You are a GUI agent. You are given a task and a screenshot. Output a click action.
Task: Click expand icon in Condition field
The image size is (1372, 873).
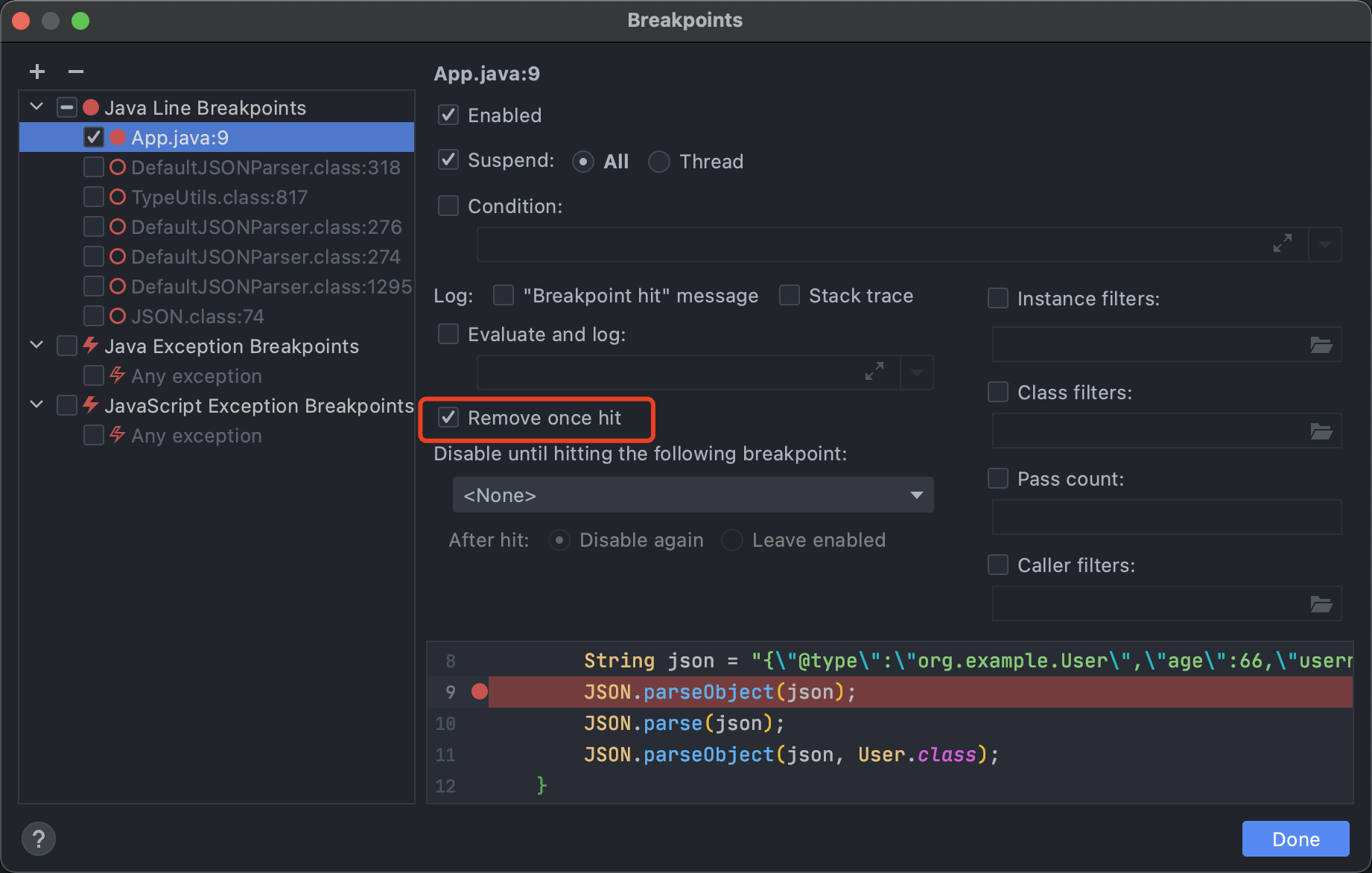(x=1282, y=244)
